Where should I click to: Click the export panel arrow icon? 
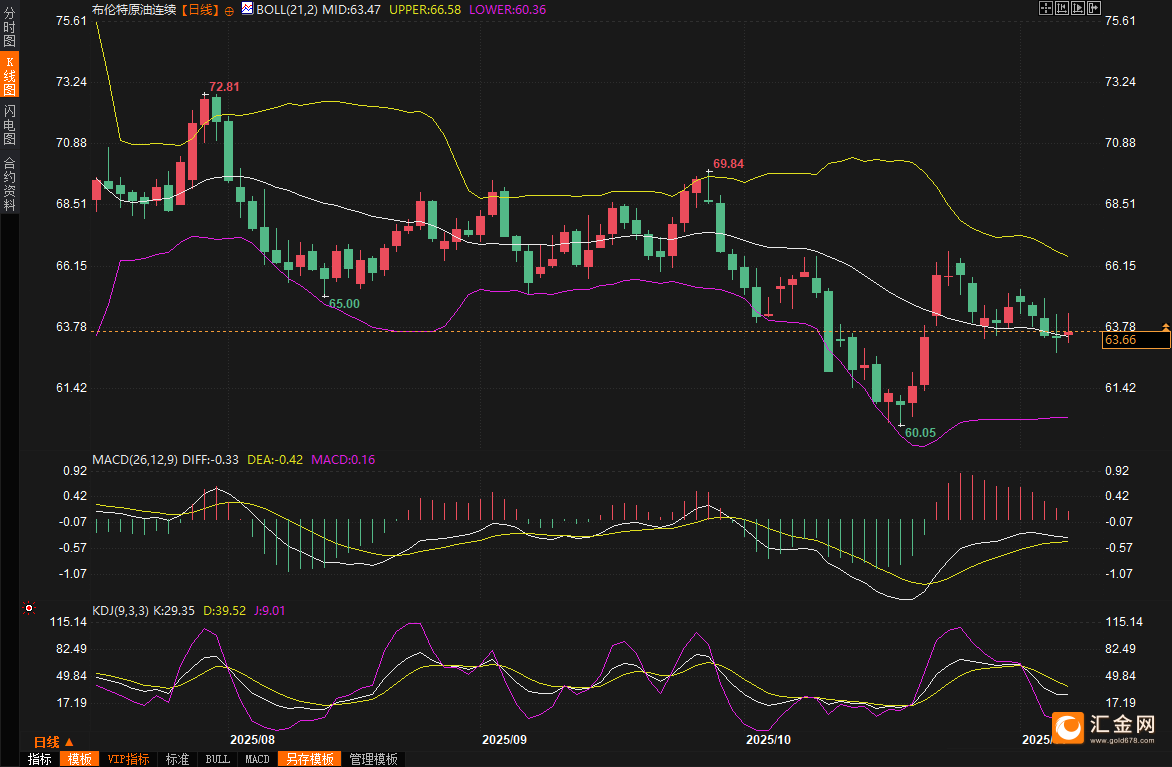[x=1094, y=8]
